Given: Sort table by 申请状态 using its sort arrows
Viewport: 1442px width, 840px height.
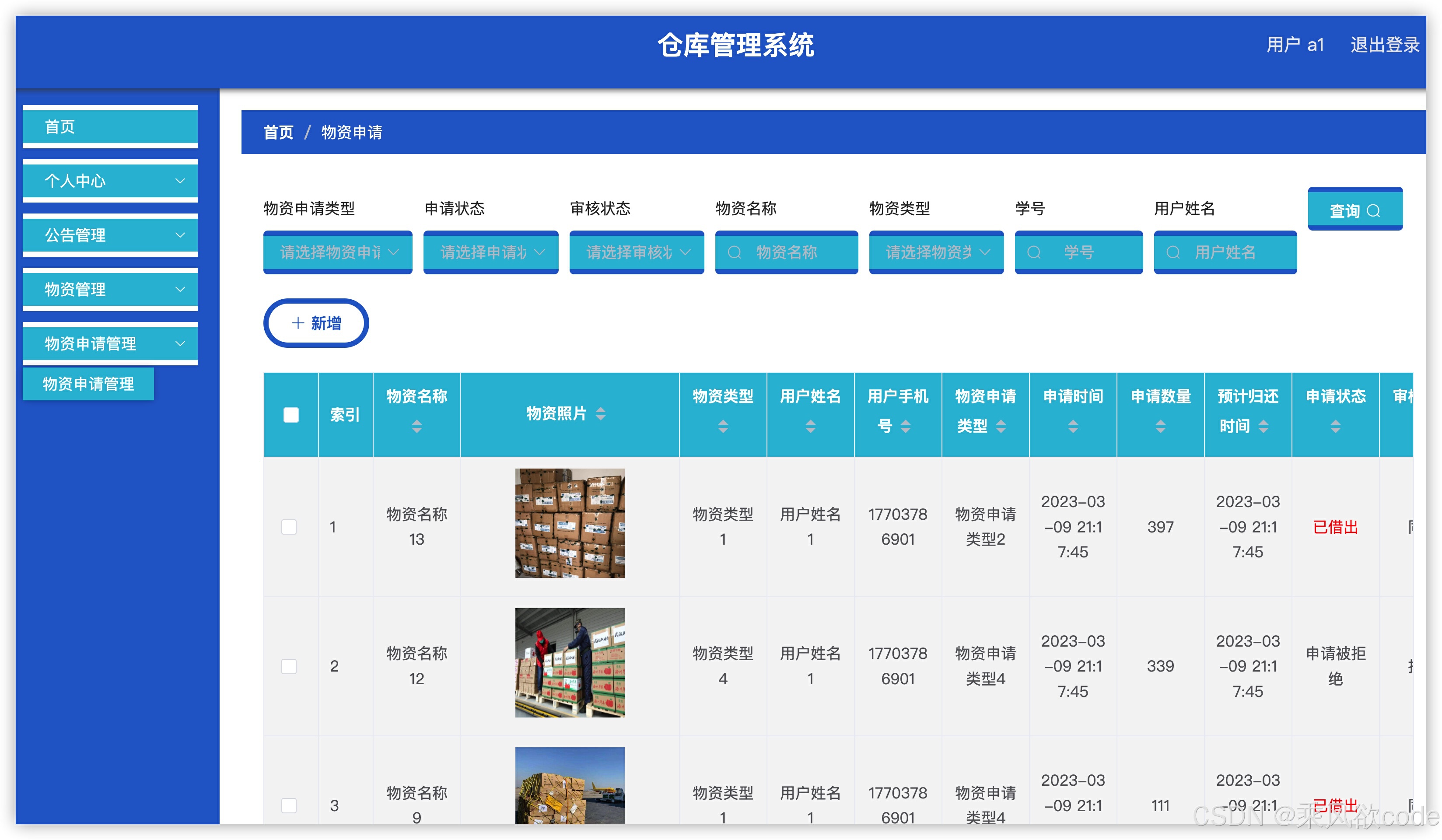Looking at the screenshot, I should (1335, 426).
